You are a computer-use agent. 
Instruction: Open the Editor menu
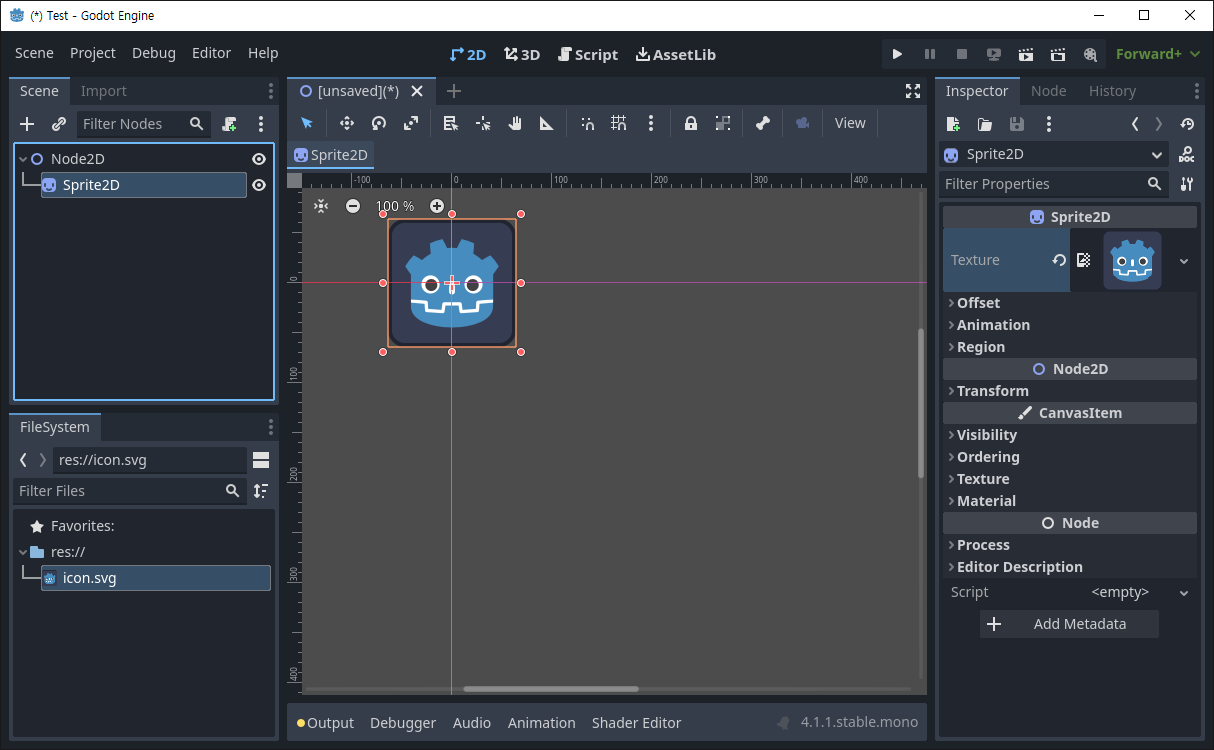click(211, 53)
